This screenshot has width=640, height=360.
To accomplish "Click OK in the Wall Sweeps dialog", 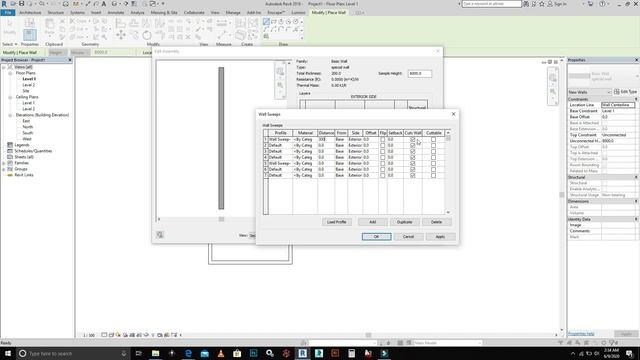I will pyautogui.click(x=376, y=237).
